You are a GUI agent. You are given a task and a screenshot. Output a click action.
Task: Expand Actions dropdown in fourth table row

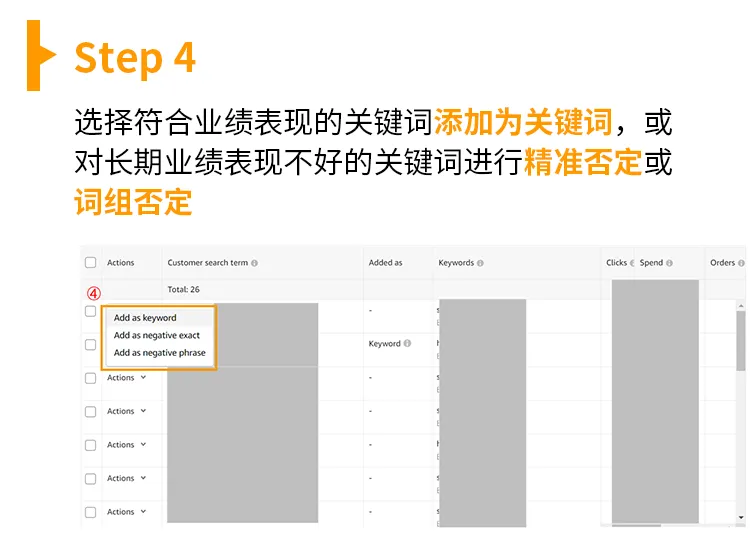coord(126,411)
